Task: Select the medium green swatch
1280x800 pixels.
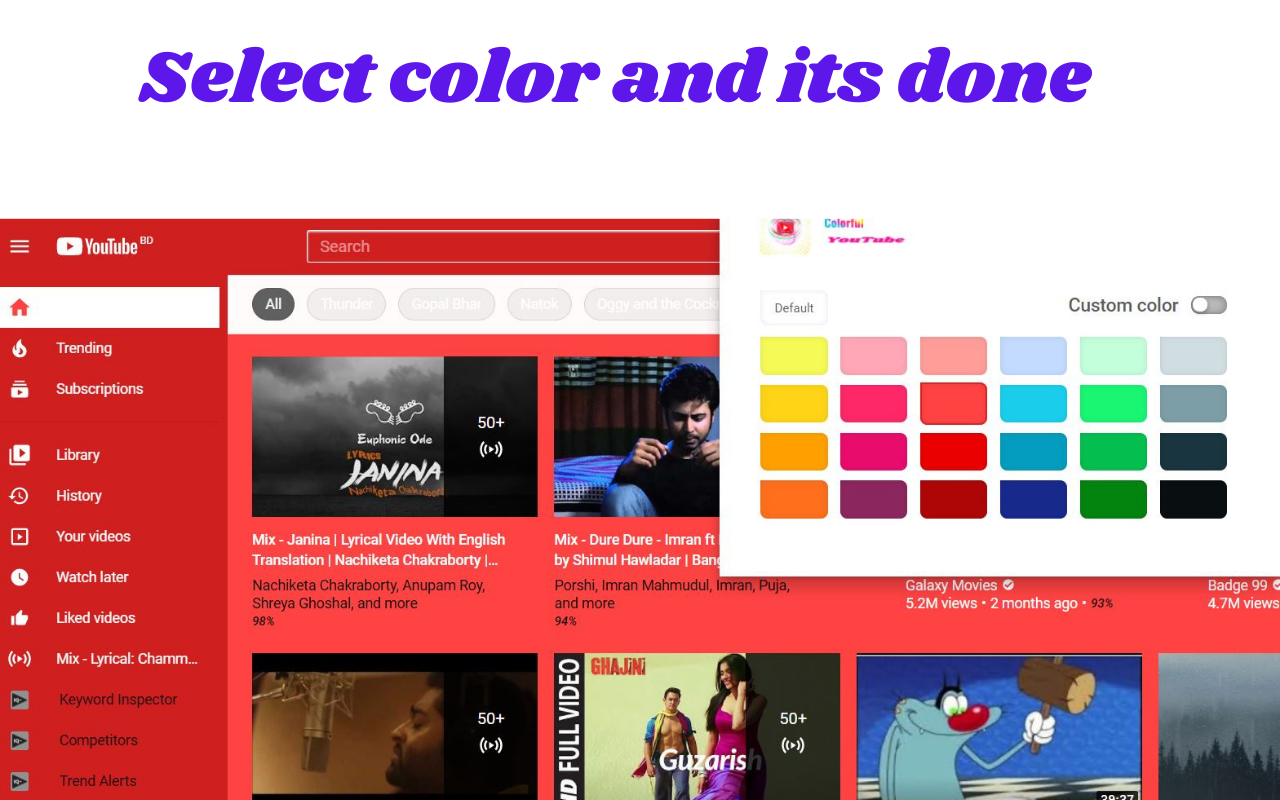Action: (x=1114, y=452)
